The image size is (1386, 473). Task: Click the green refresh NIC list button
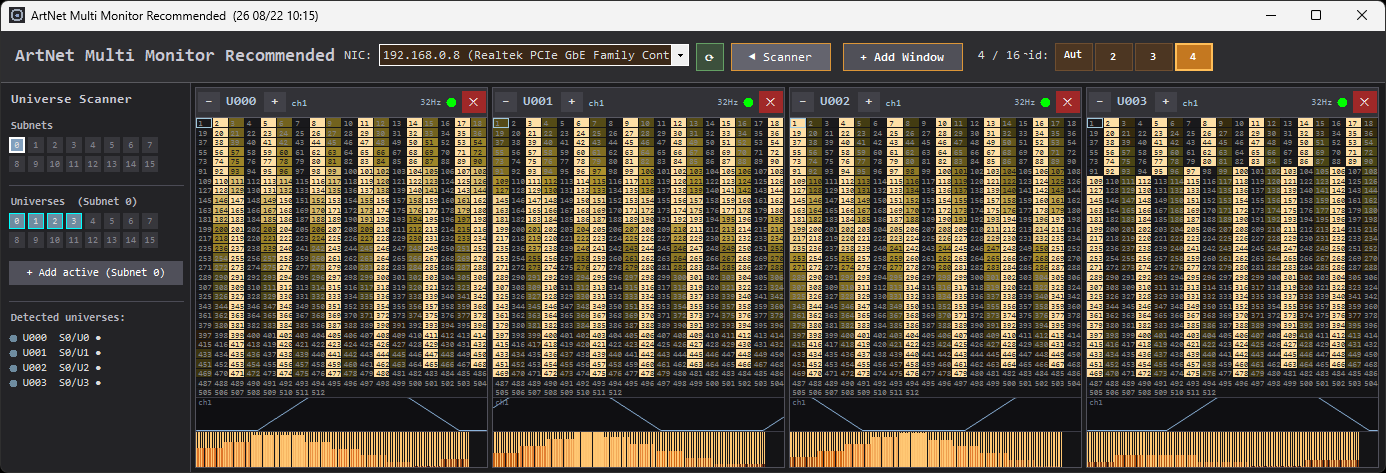(709, 57)
